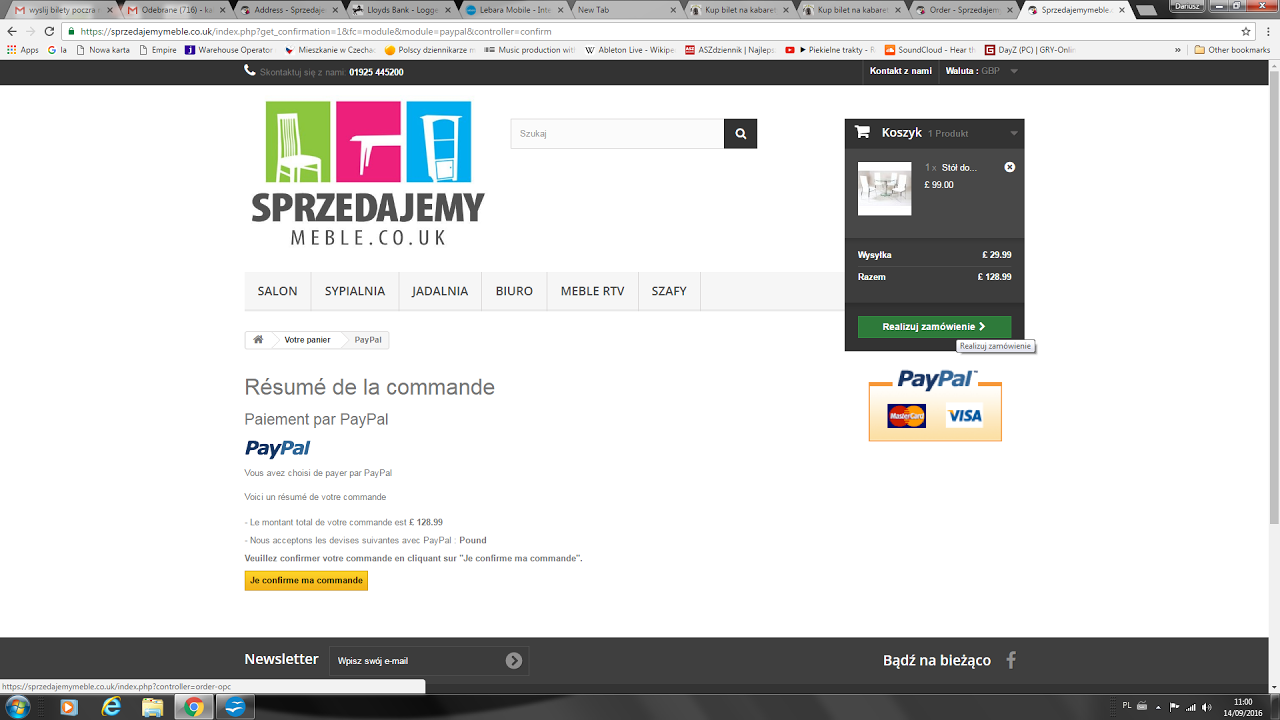Click the volume icon in system tray
The width and height of the screenshot is (1280, 720).
1206,707
